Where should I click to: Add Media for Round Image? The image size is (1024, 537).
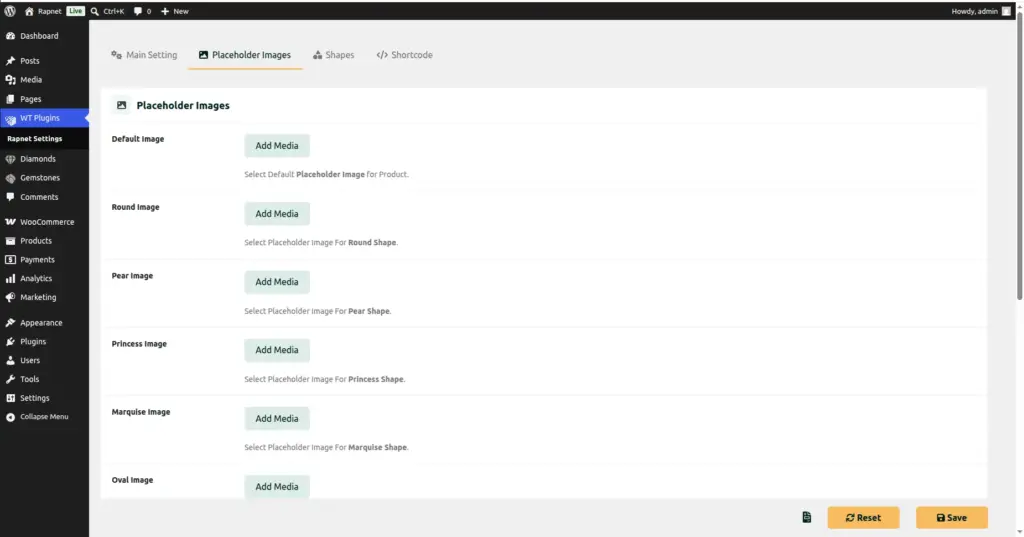(277, 214)
